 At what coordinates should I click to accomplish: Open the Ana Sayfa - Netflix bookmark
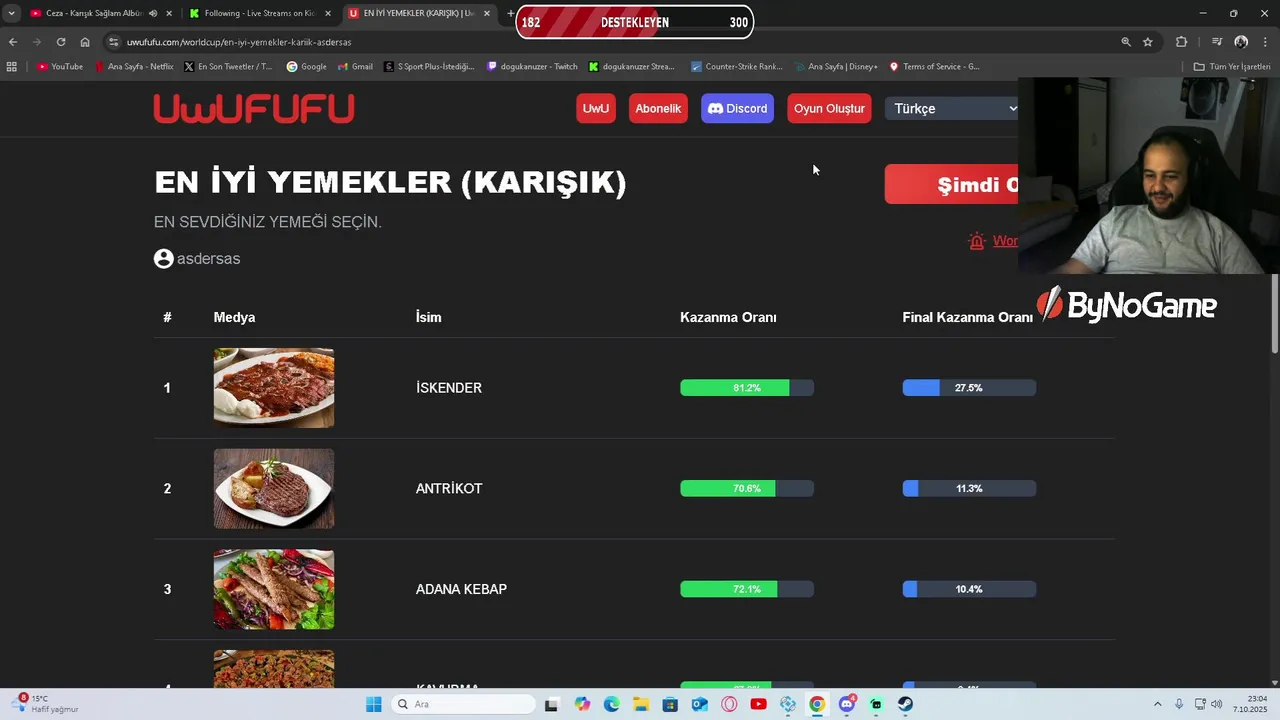pos(134,67)
